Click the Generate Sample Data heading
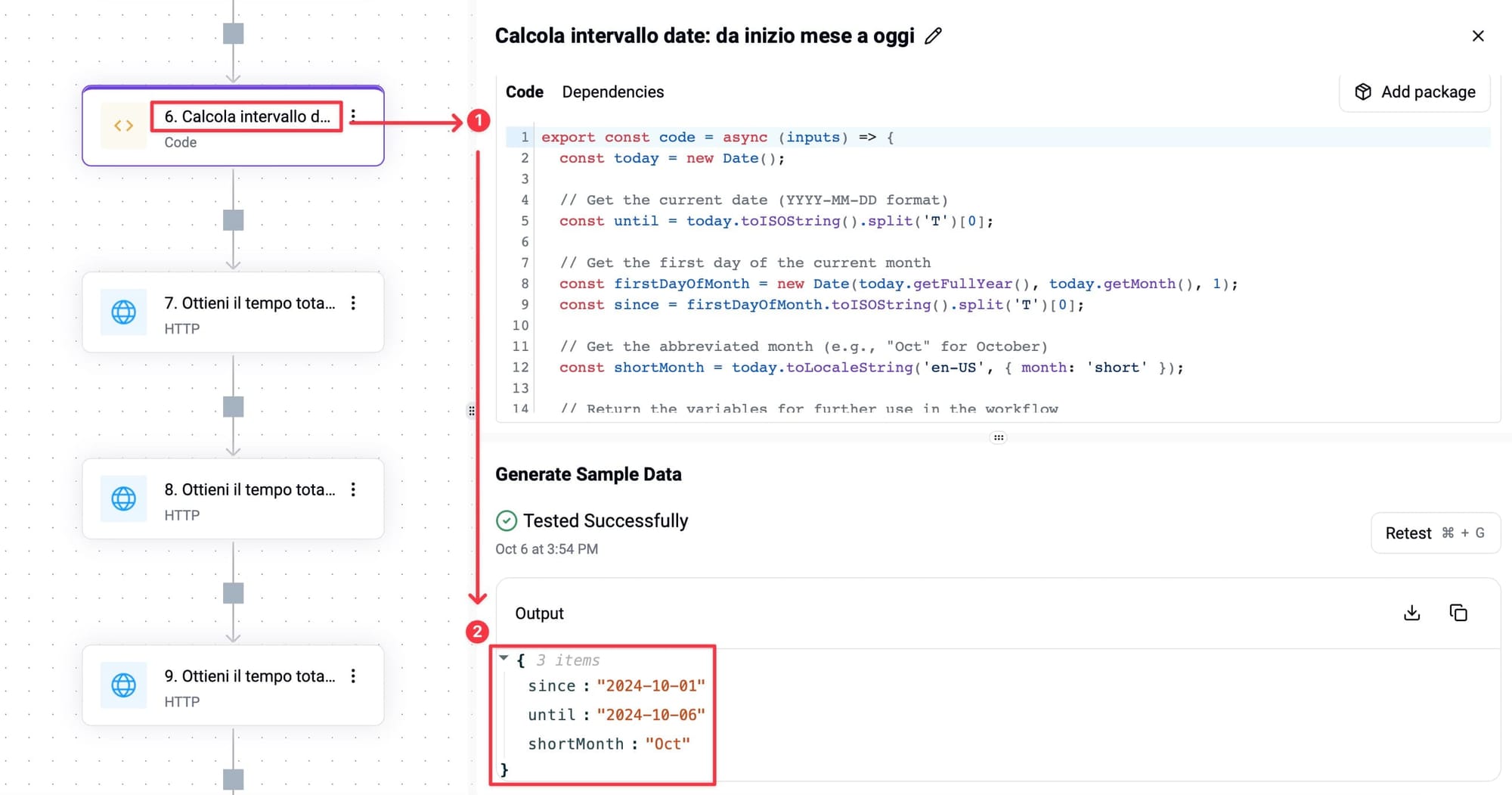Viewport: 1512px width, 795px height. point(588,474)
